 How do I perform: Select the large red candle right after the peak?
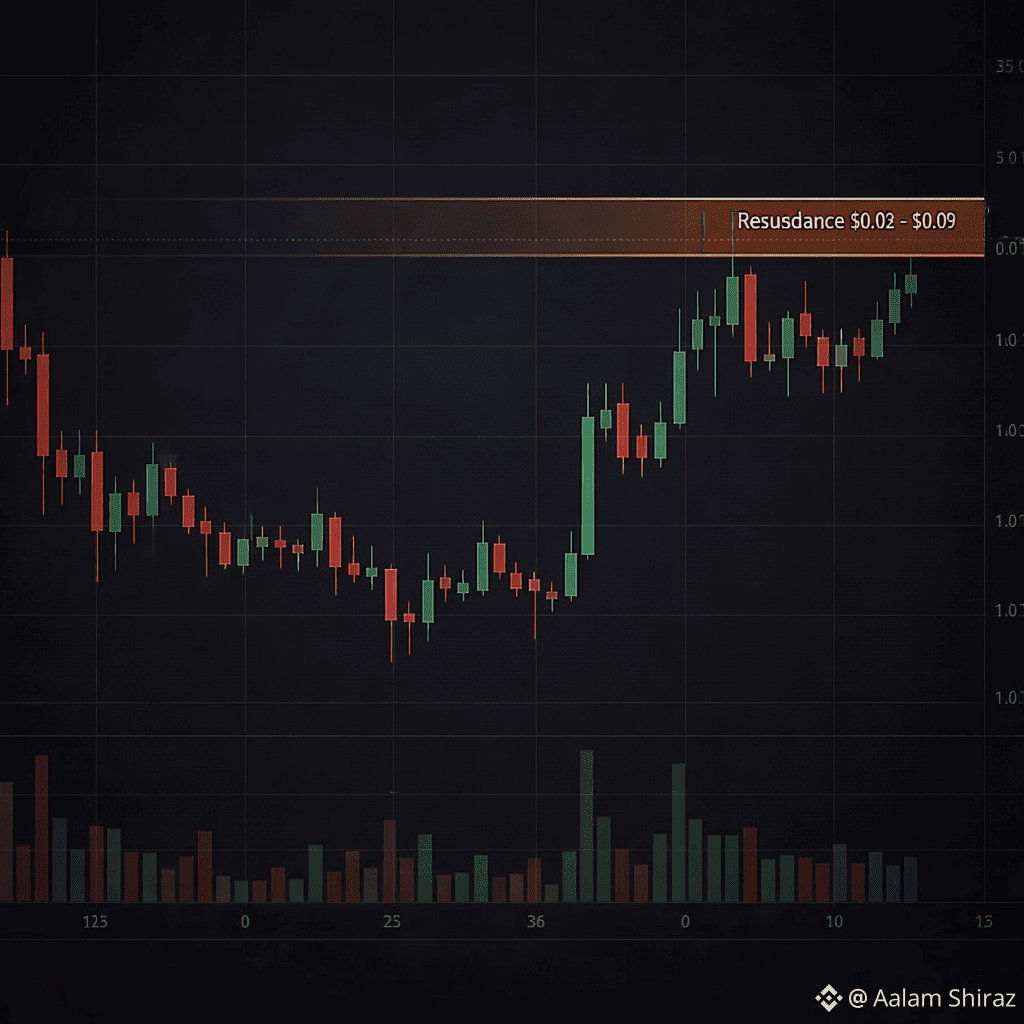750,317
